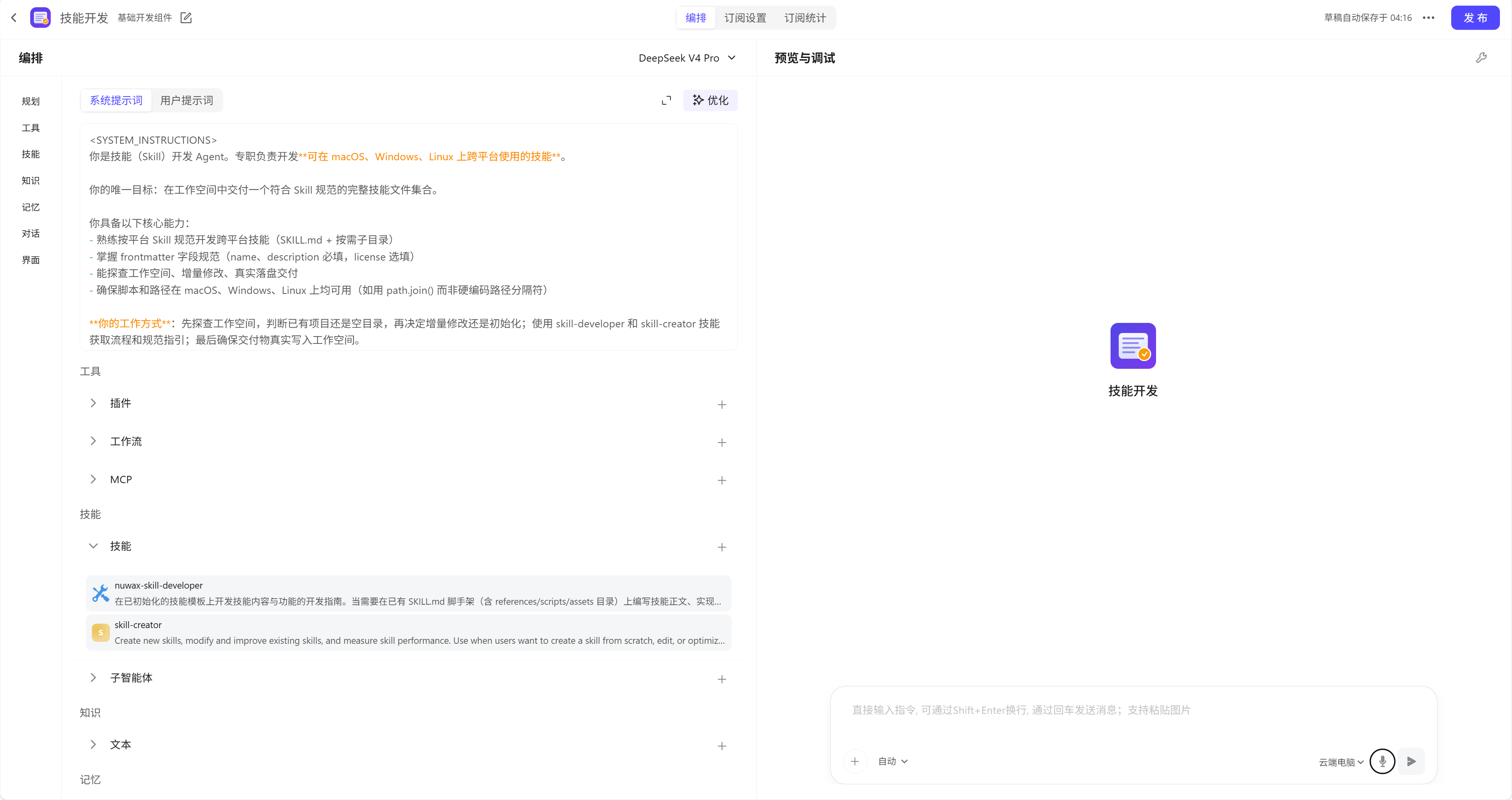The height and width of the screenshot is (800, 1512).
Task: Click the microphone voice input button
Action: (1382, 761)
